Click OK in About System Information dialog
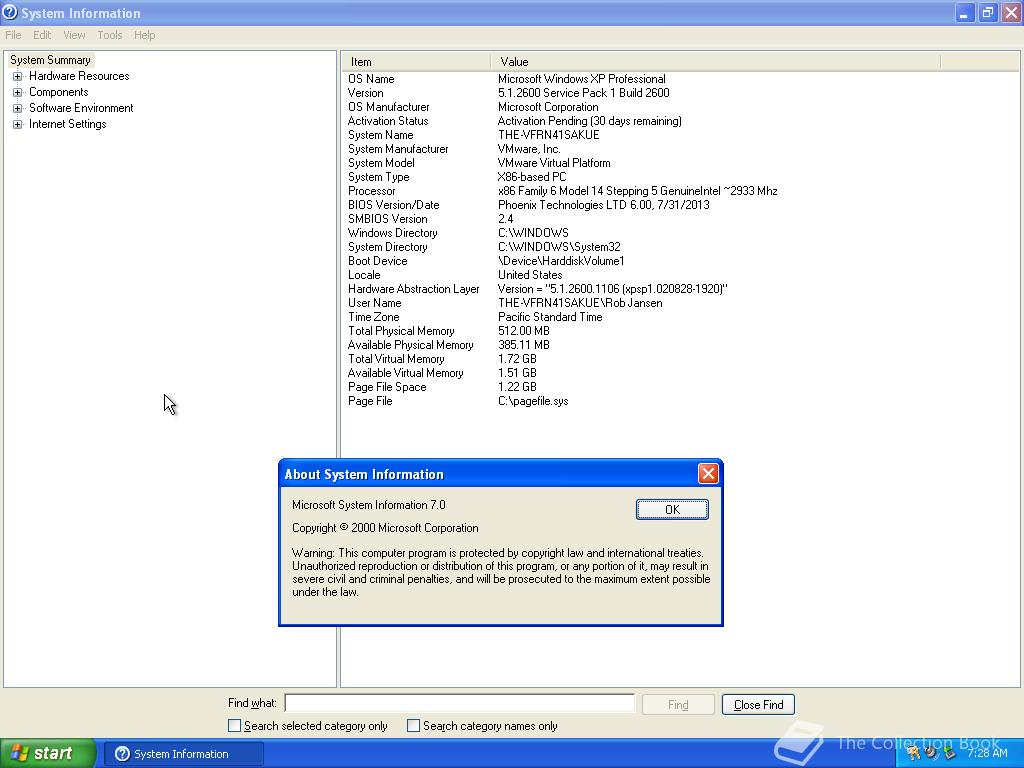The width and height of the screenshot is (1024, 768). [672, 509]
